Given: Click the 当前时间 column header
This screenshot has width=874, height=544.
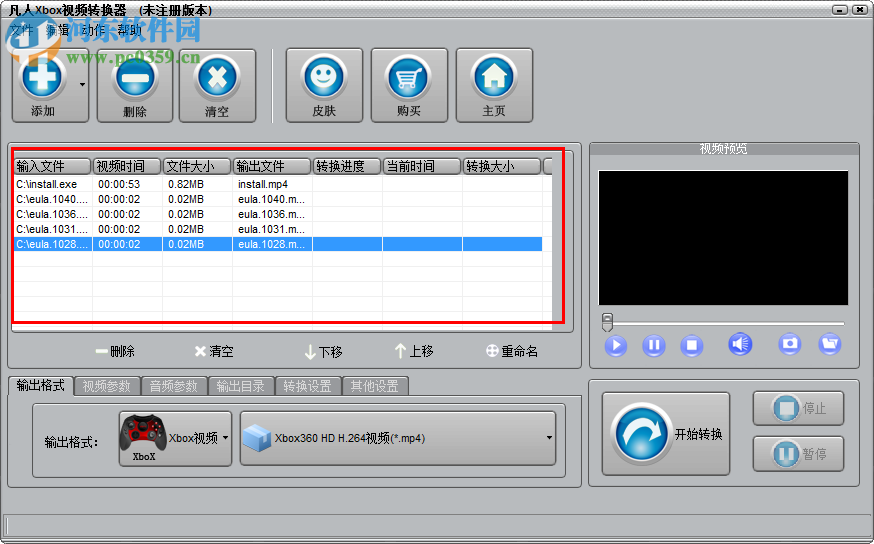Looking at the screenshot, I should (422, 166).
